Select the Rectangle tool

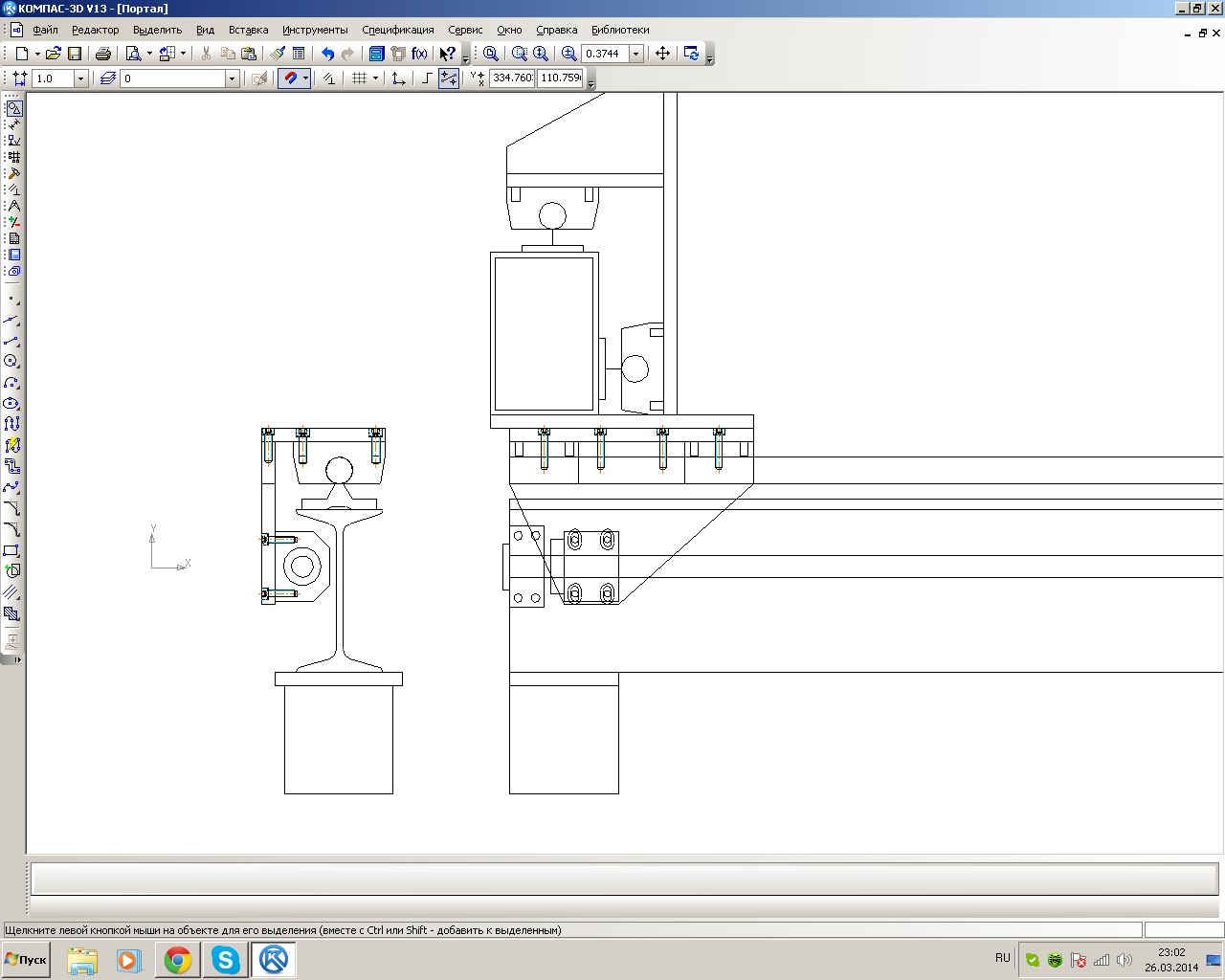(x=11, y=550)
